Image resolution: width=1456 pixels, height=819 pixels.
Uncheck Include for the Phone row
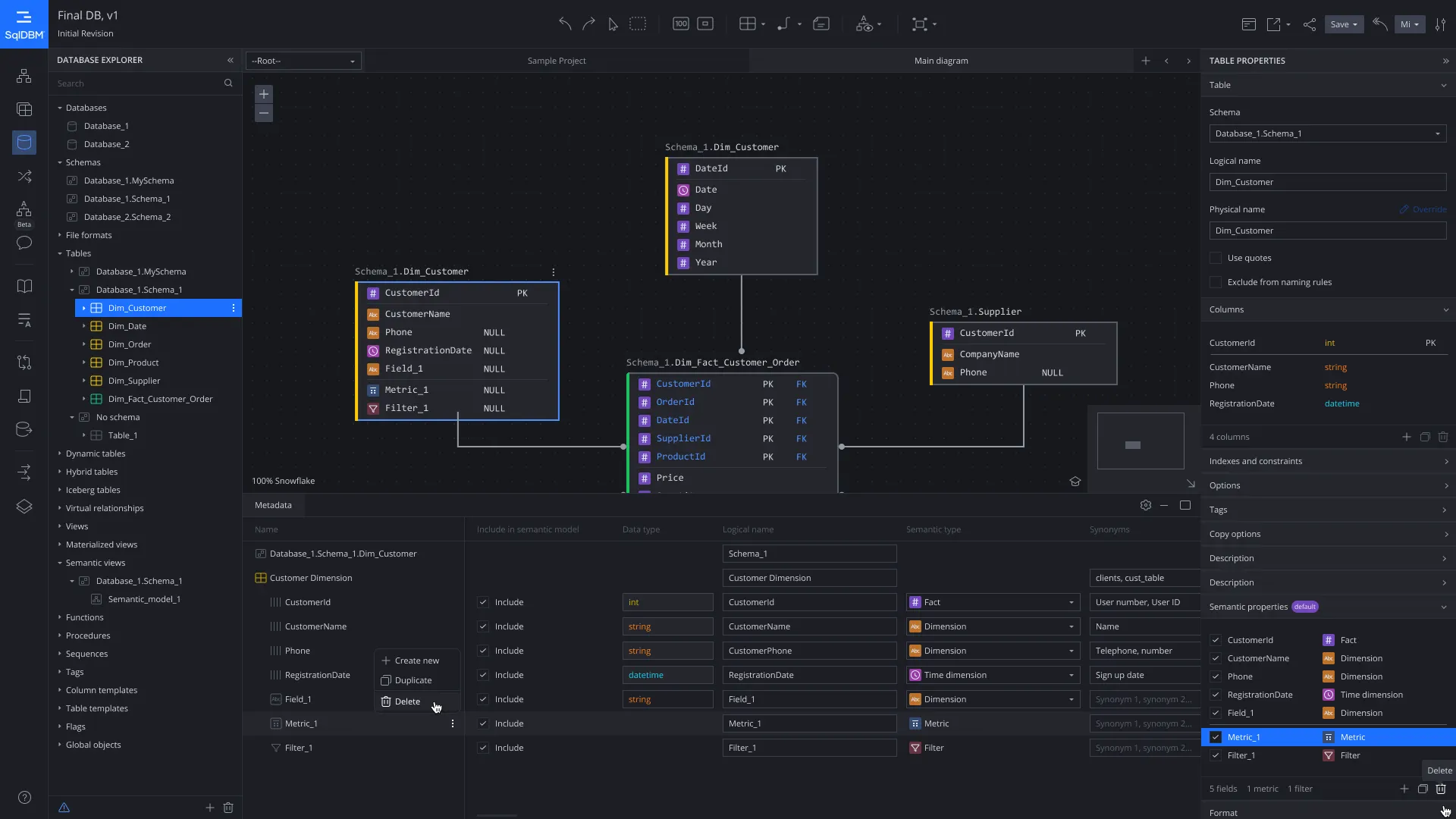pos(483,651)
